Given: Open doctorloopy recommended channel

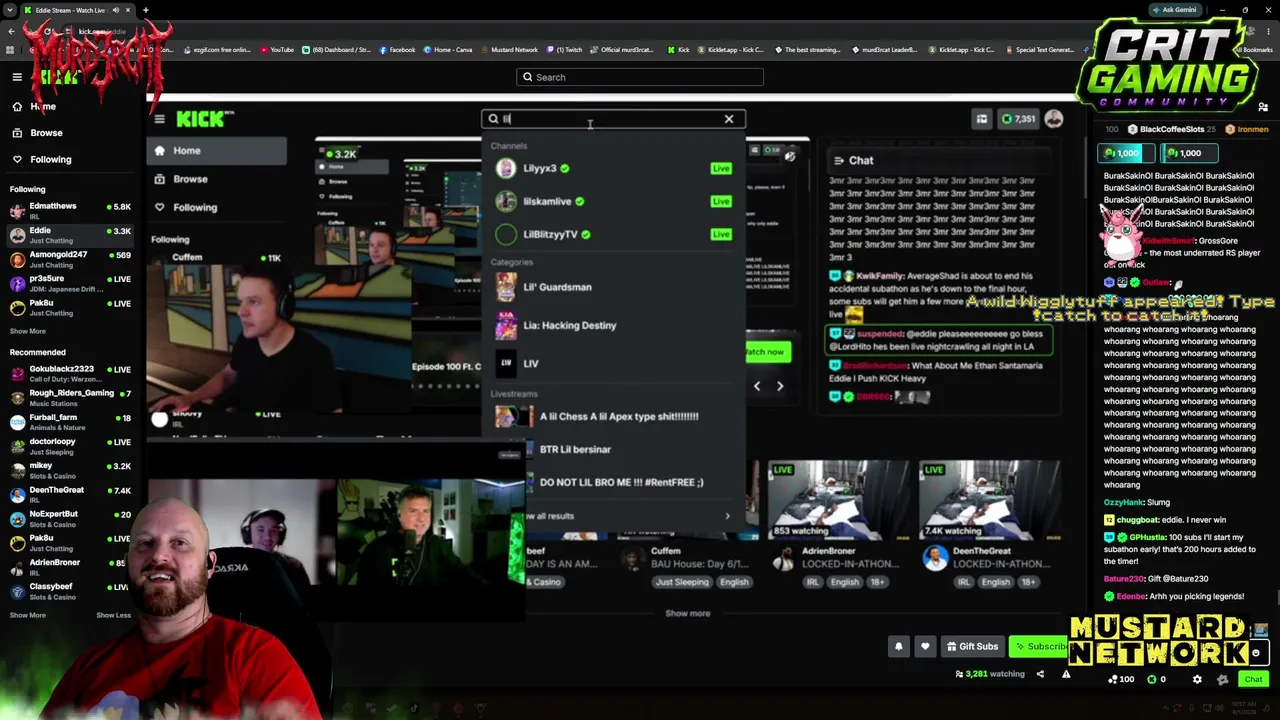Looking at the screenshot, I should click(x=70, y=445).
